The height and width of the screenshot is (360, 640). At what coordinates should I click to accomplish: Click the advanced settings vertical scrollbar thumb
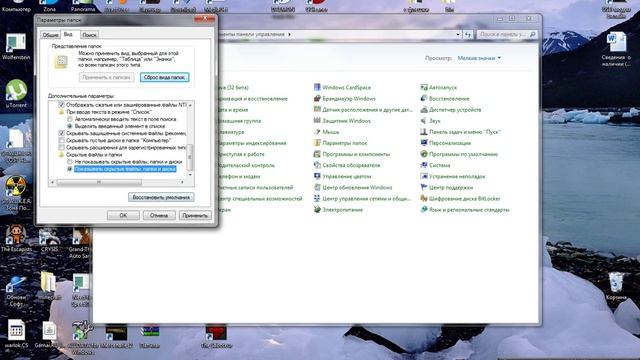point(190,157)
